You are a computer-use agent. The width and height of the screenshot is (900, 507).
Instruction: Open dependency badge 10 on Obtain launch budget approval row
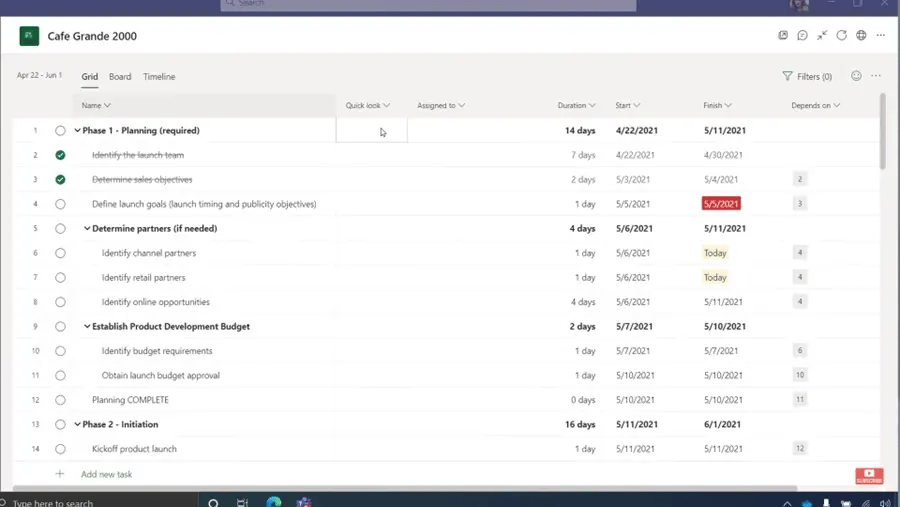800,375
